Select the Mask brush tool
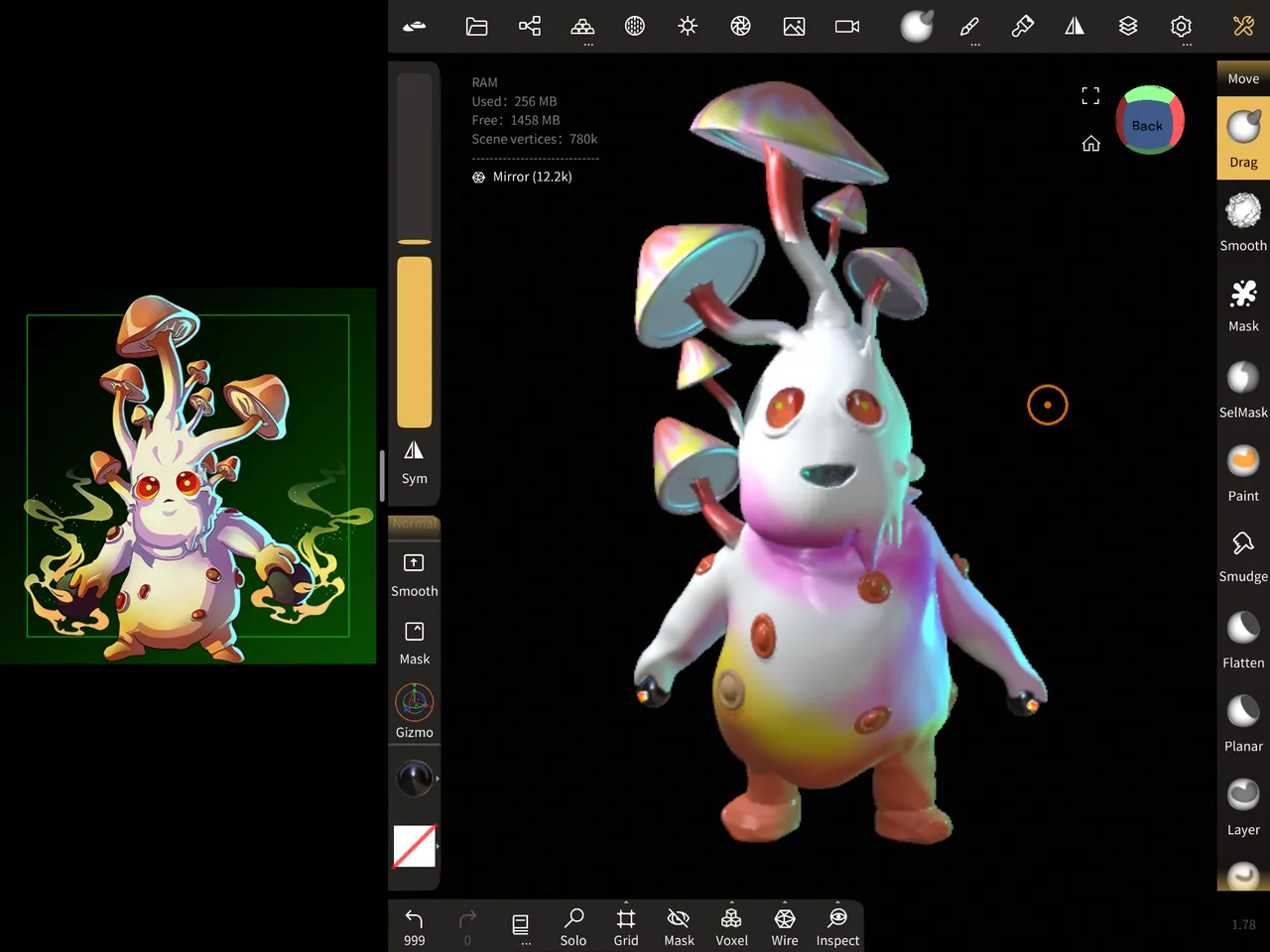 (x=1243, y=304)
